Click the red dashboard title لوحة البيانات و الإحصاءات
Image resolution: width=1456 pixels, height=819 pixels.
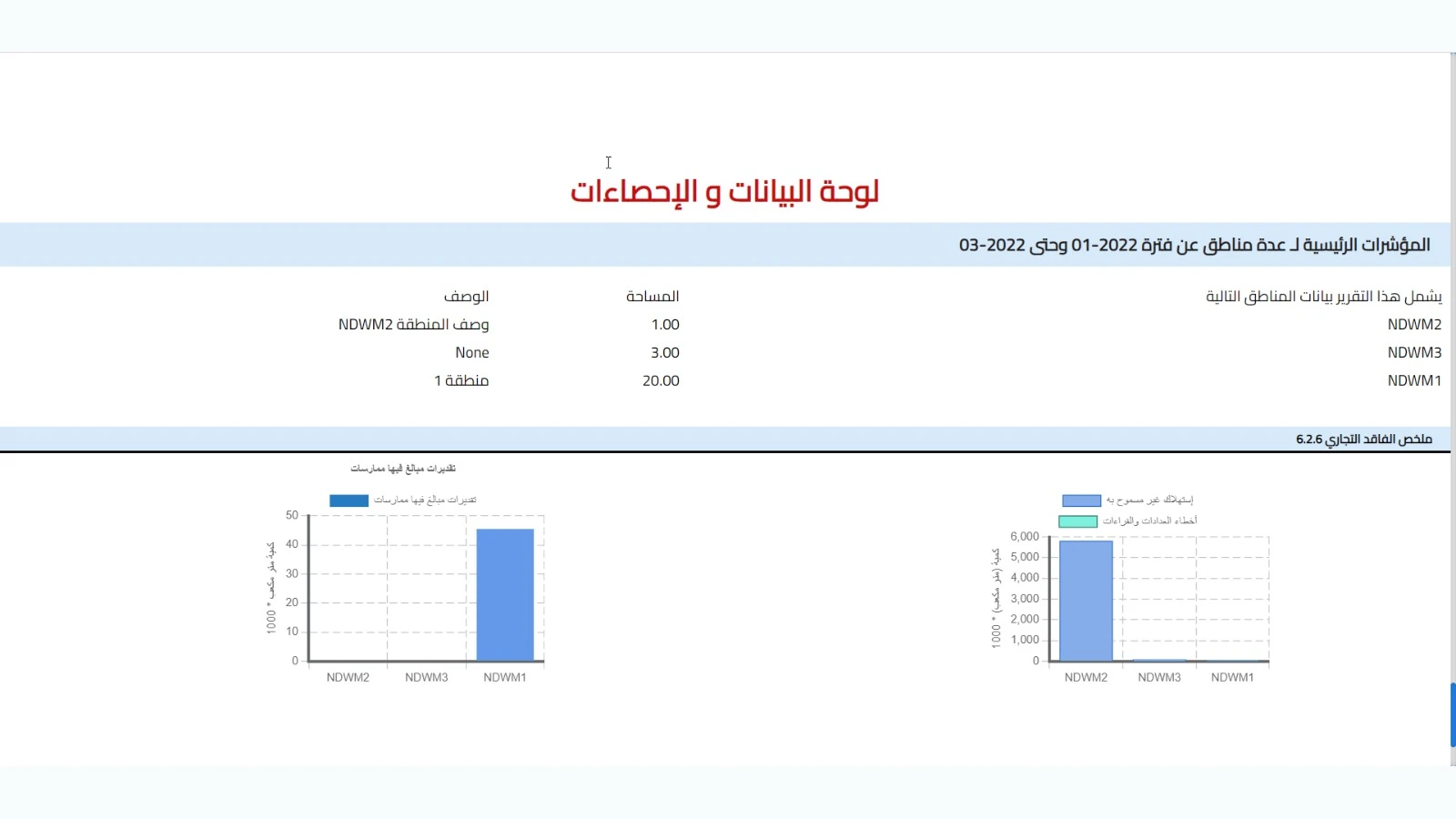(724, 191)
